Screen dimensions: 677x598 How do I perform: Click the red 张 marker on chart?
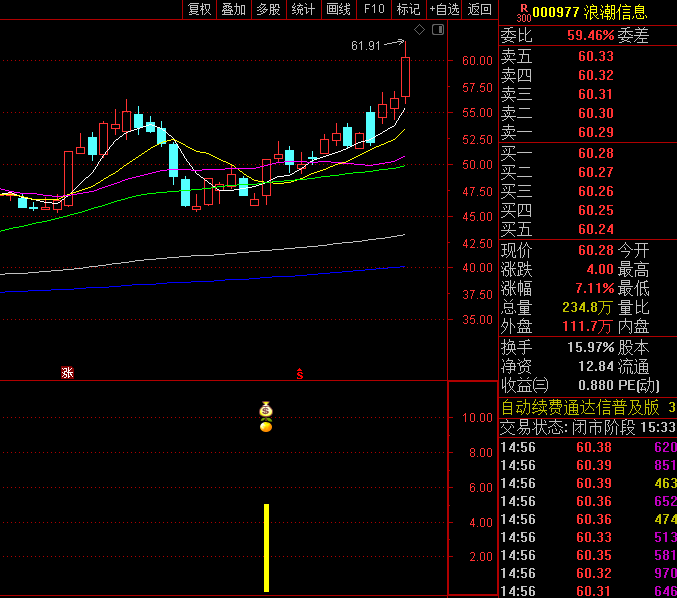67,372
